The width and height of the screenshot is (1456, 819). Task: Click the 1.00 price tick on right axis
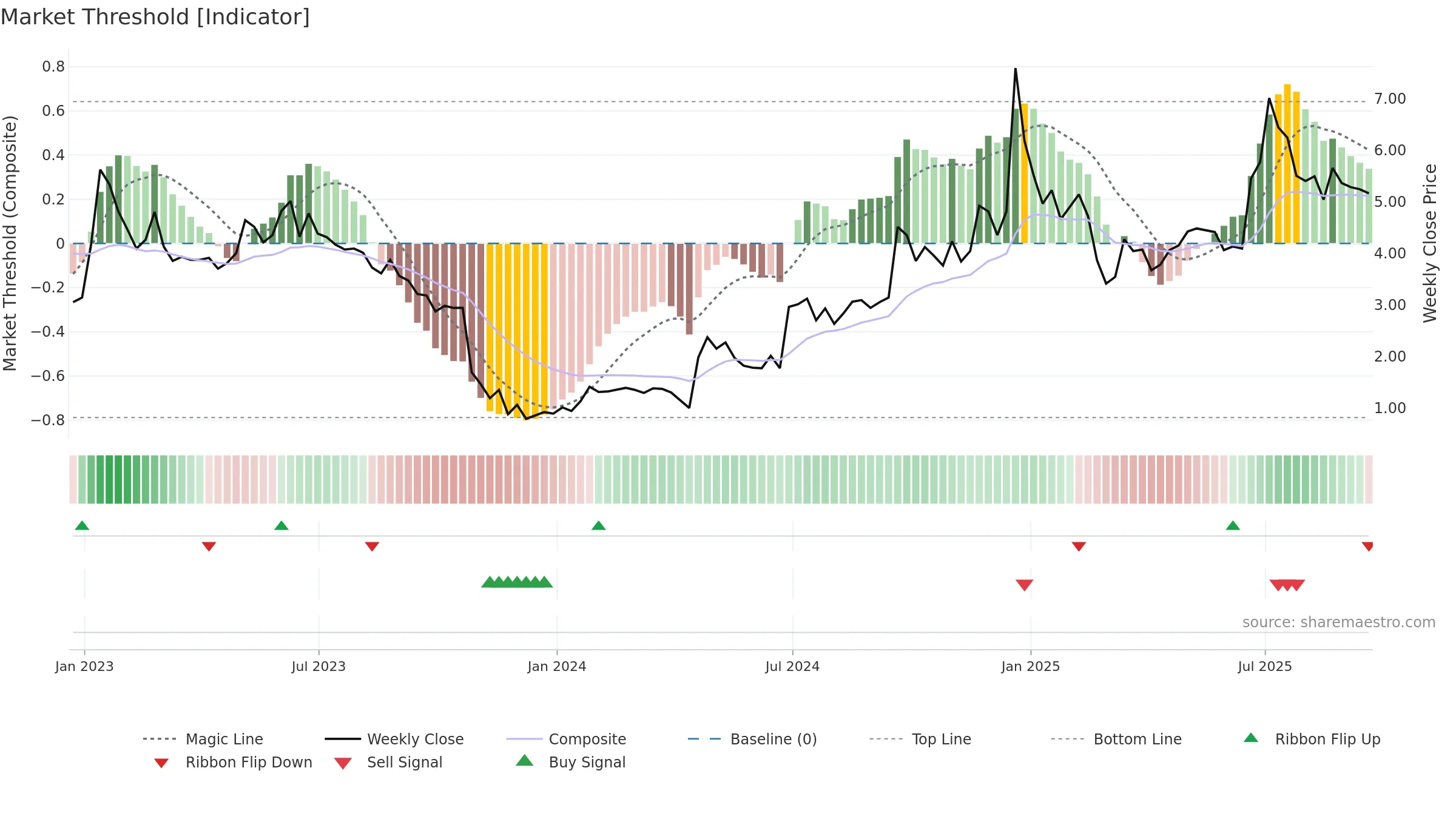pyautogui.click(x=1390, y=408)
